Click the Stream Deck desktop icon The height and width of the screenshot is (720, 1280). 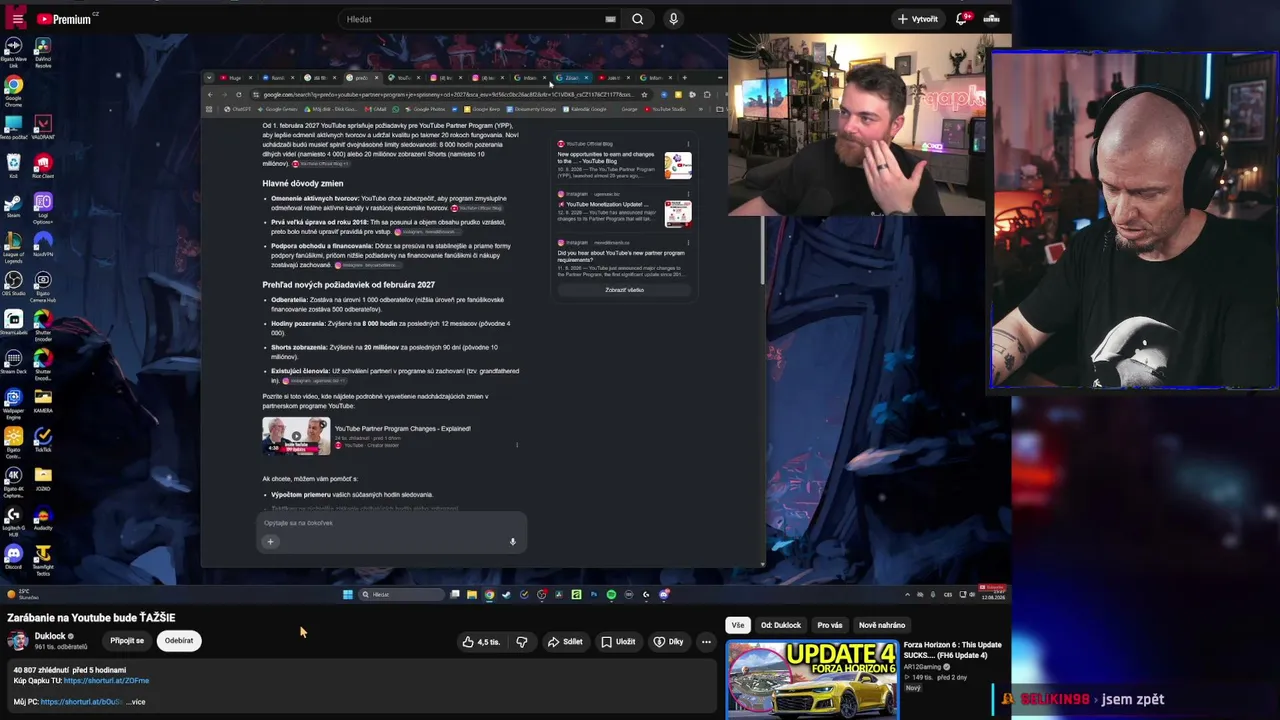point(13,362)
